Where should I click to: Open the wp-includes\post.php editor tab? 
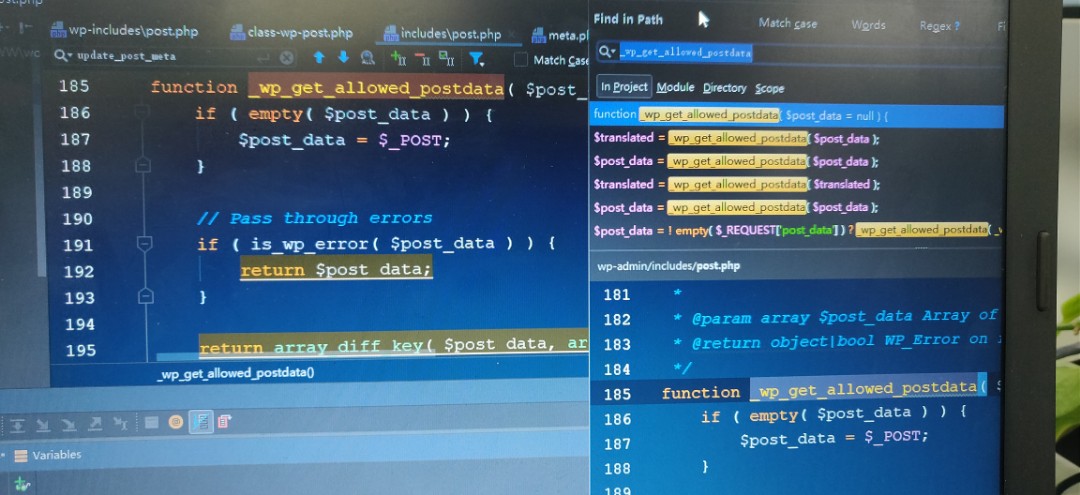tap(124, 31)
